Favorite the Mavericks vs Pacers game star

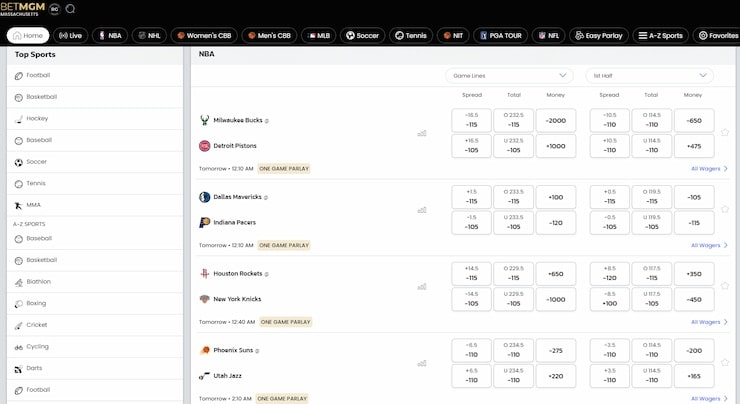(x=725, y=209)
